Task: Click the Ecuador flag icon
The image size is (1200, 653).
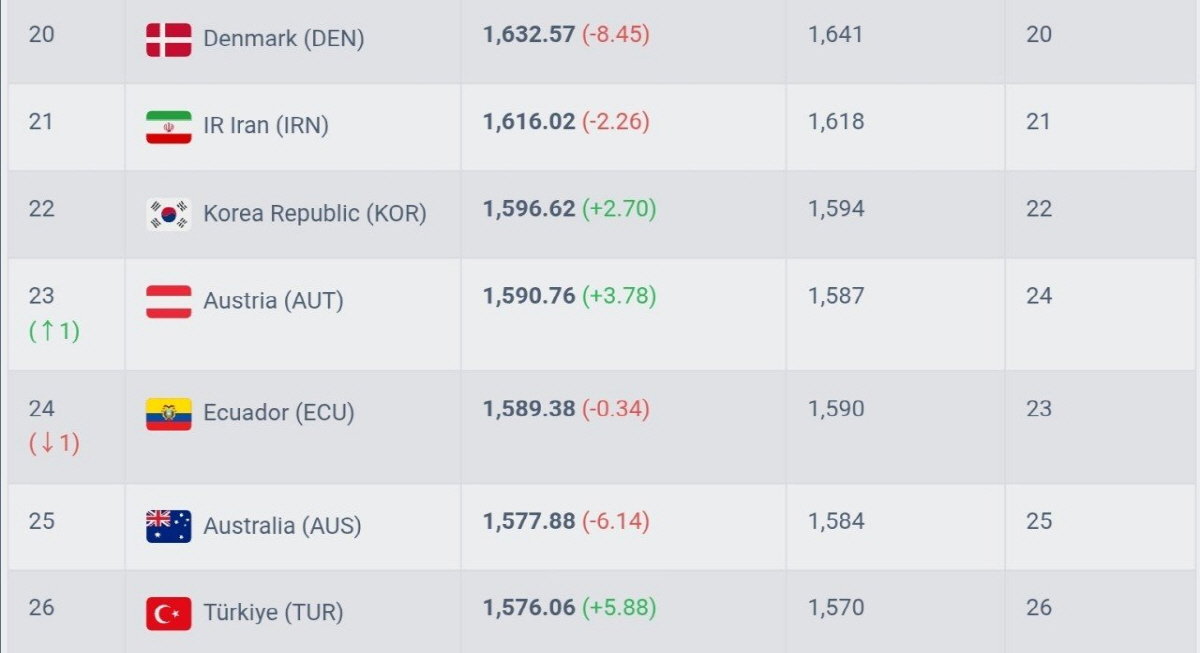Action: tap(168, 414)
